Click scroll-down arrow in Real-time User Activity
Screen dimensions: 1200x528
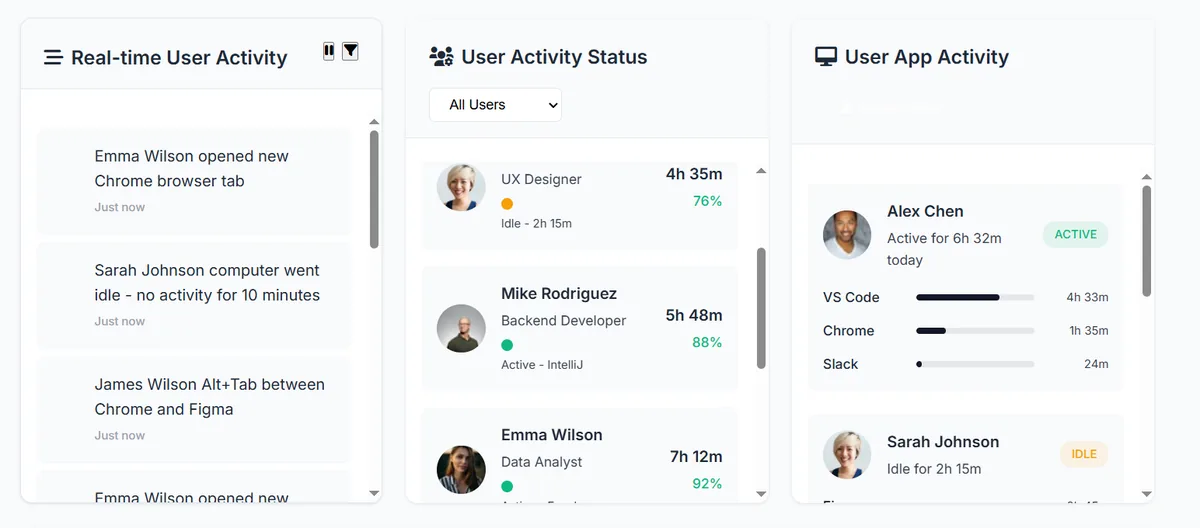point(374,493)
